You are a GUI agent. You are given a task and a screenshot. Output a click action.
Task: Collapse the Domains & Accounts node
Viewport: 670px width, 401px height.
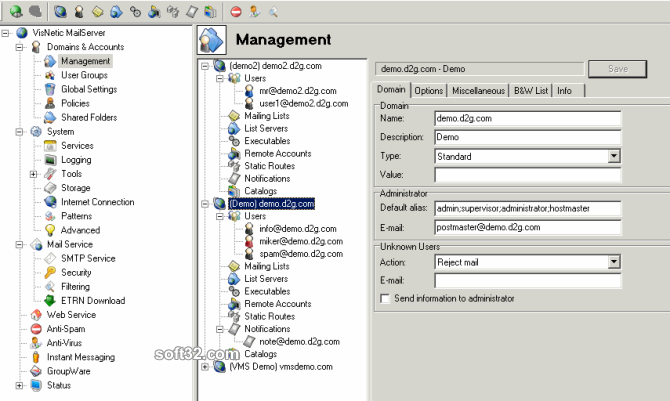click(x=19, y=47)
